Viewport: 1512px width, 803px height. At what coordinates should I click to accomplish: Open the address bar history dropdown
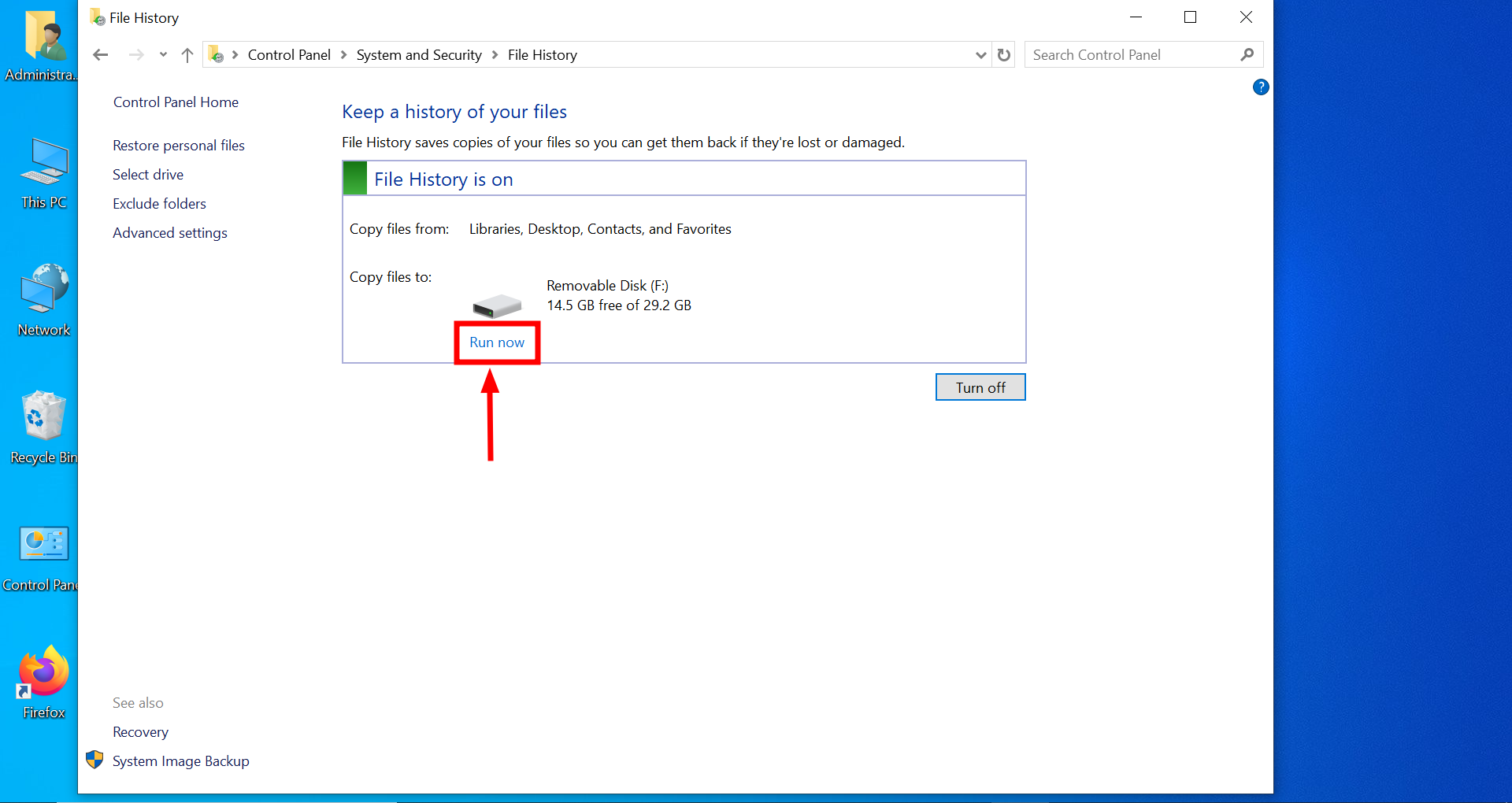tap(980, 55)
